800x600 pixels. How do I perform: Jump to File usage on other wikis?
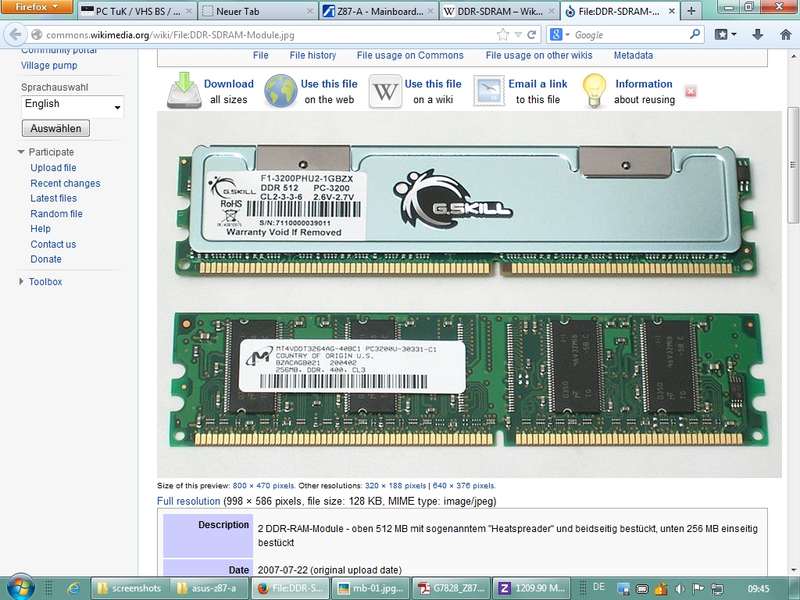point(539,55)
